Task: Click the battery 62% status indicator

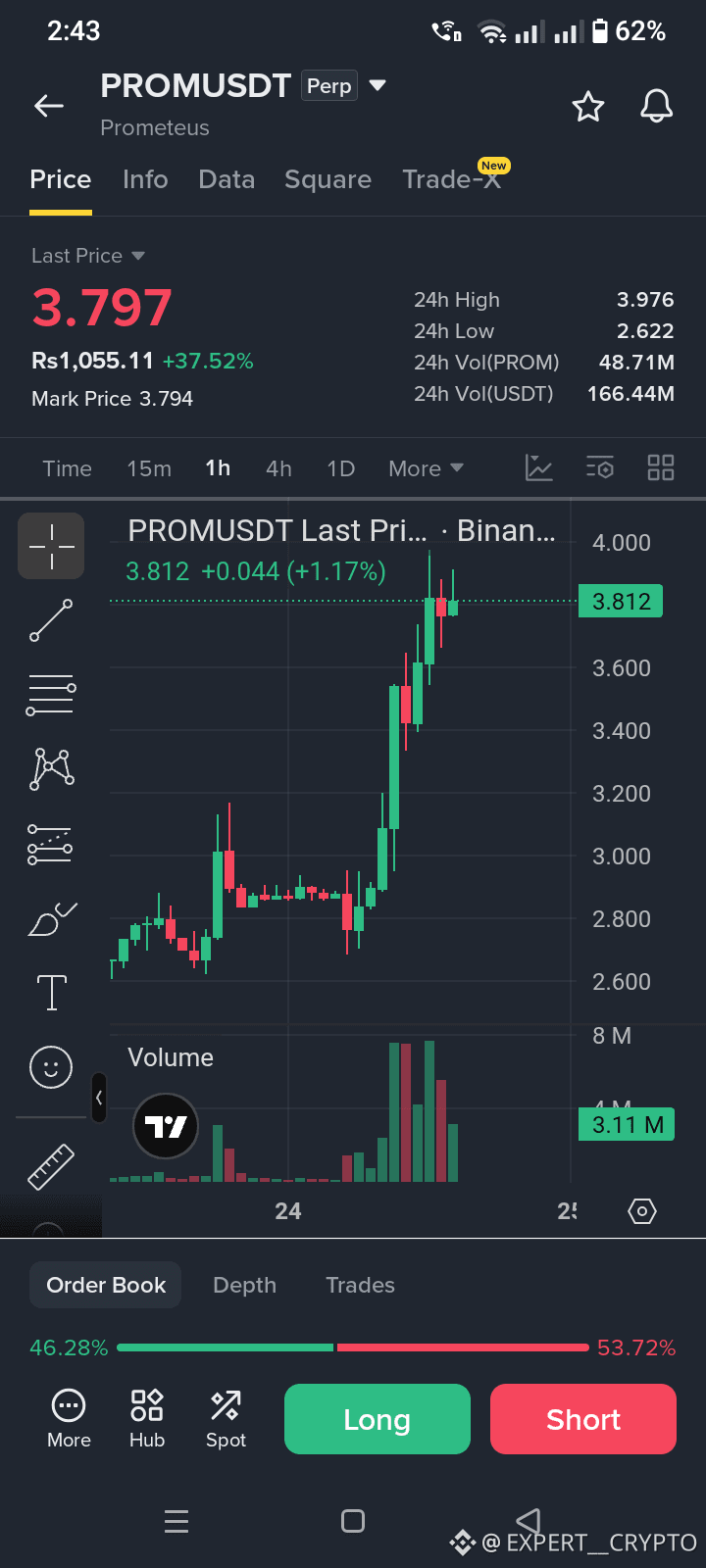Action: (x=629, y=31)
